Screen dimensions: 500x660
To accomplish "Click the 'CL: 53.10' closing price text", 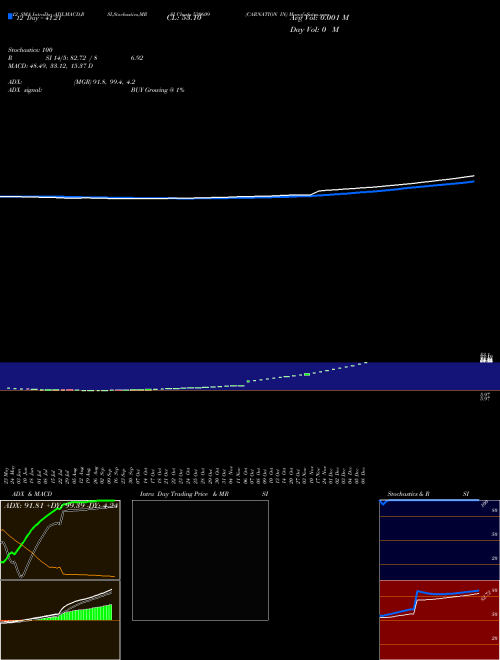I will (x=184, y=19).
